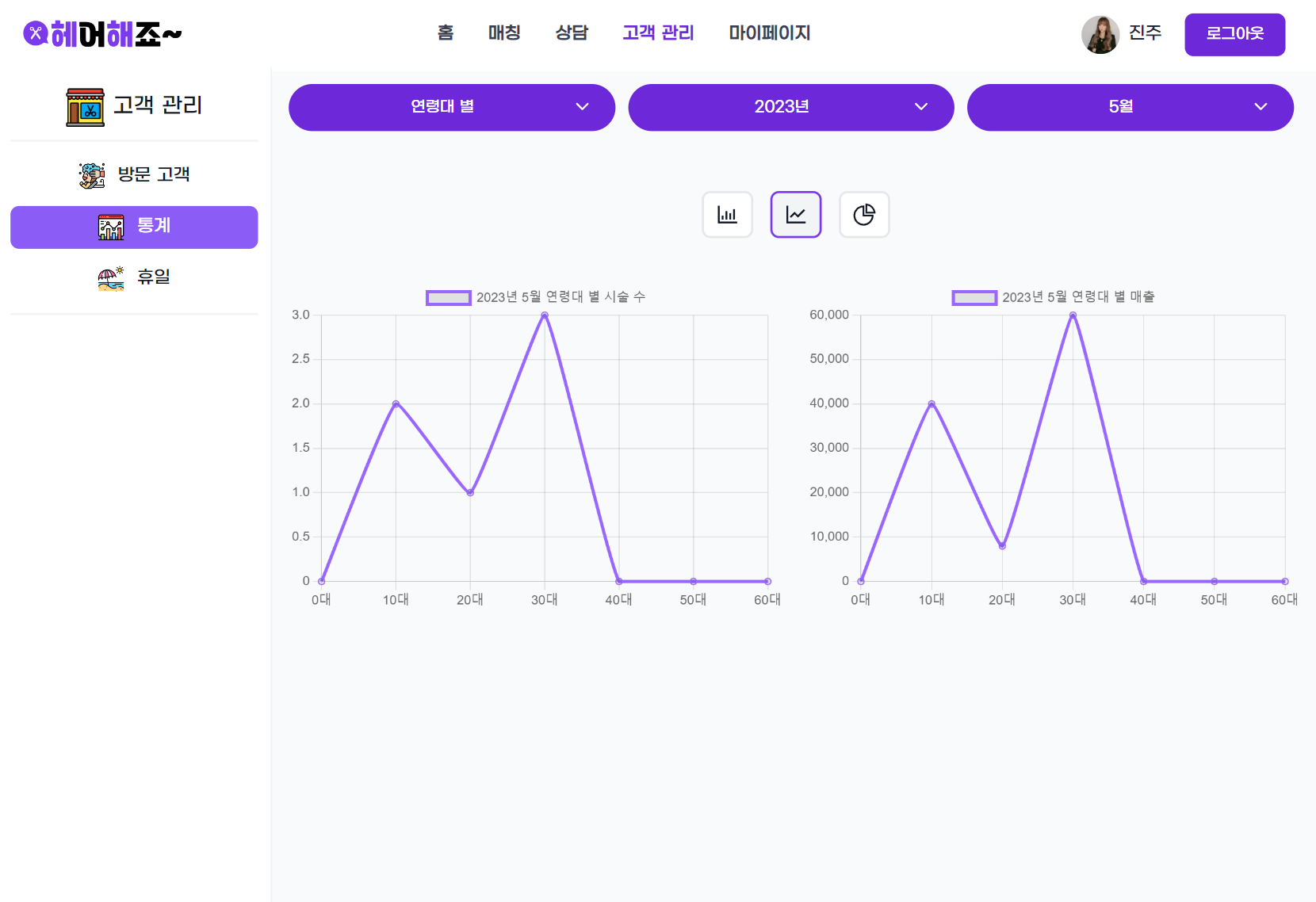Click the 헤어해죠~ scissors logo icon

(35, 33)
